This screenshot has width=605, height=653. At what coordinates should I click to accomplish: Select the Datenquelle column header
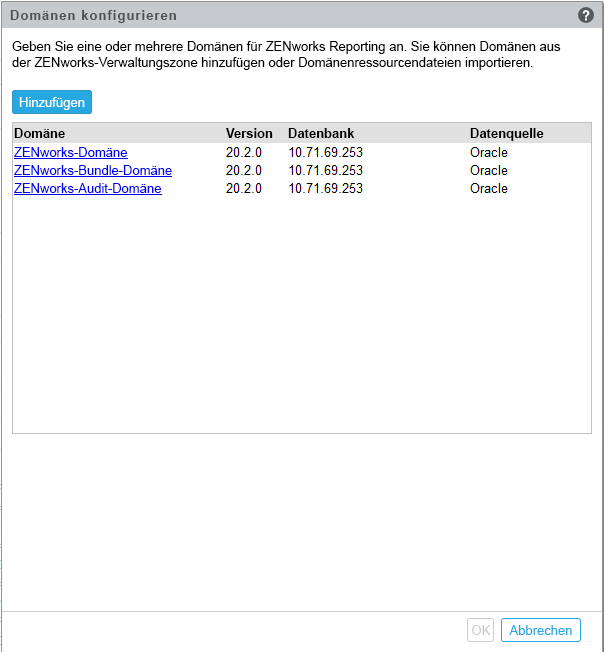coord(506,133)
